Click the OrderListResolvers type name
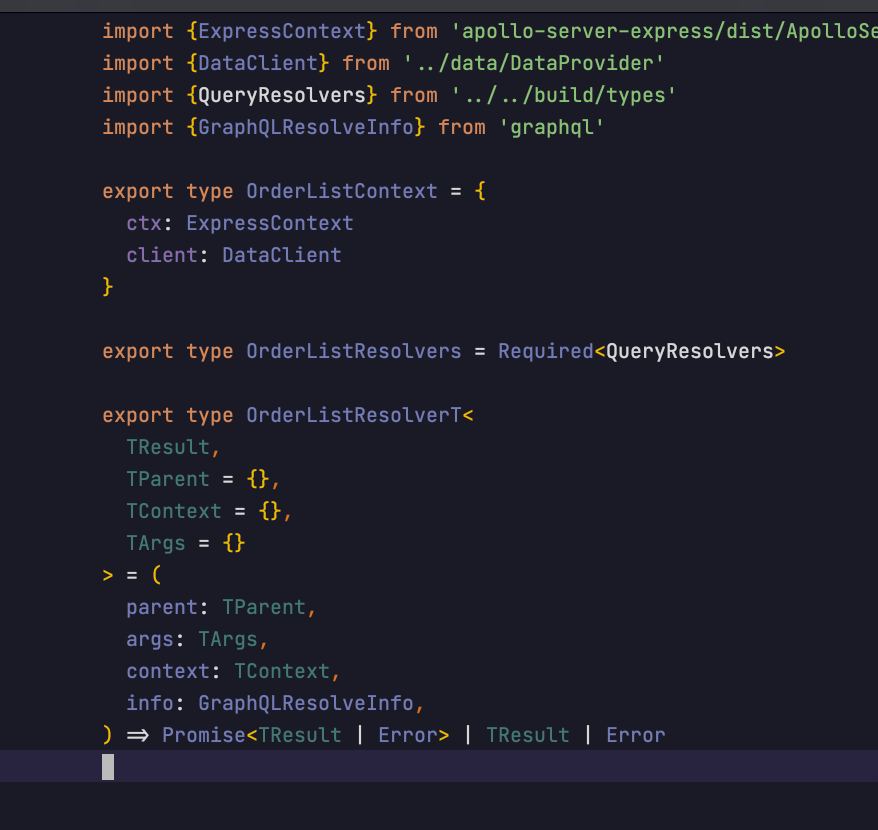This screenshot has height=830, width=878. (x=354, y=352)
